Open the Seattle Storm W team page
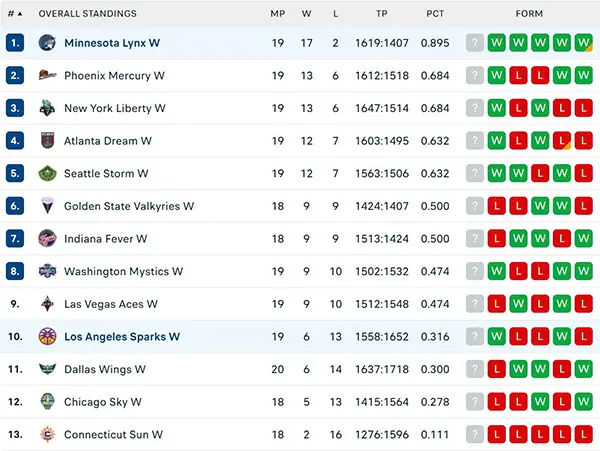 click(106, 173)
